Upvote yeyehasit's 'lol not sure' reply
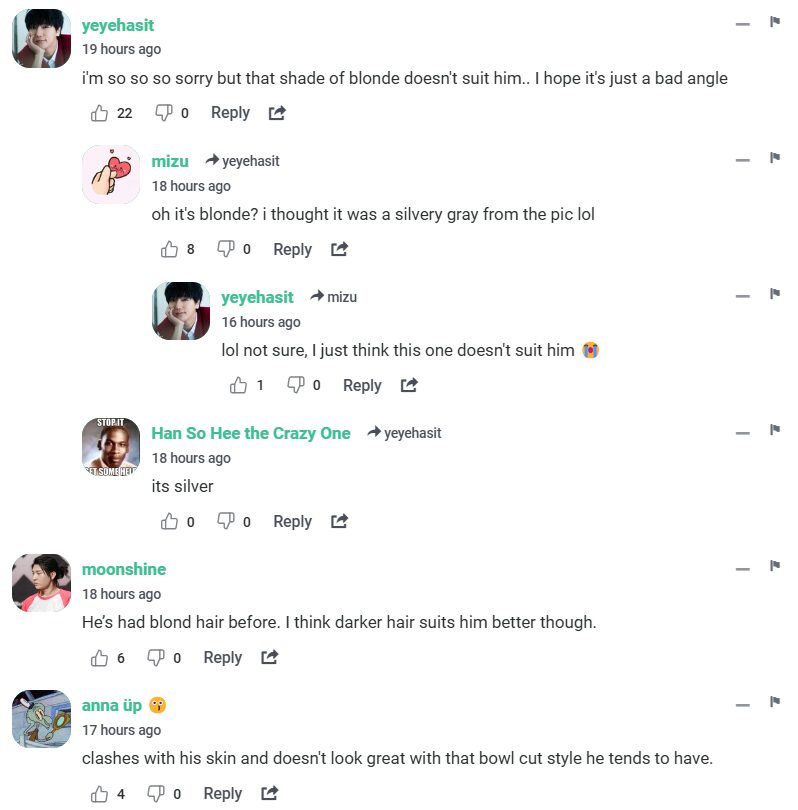The height and width of the screenshot is (810, 798). pos(239,385)
